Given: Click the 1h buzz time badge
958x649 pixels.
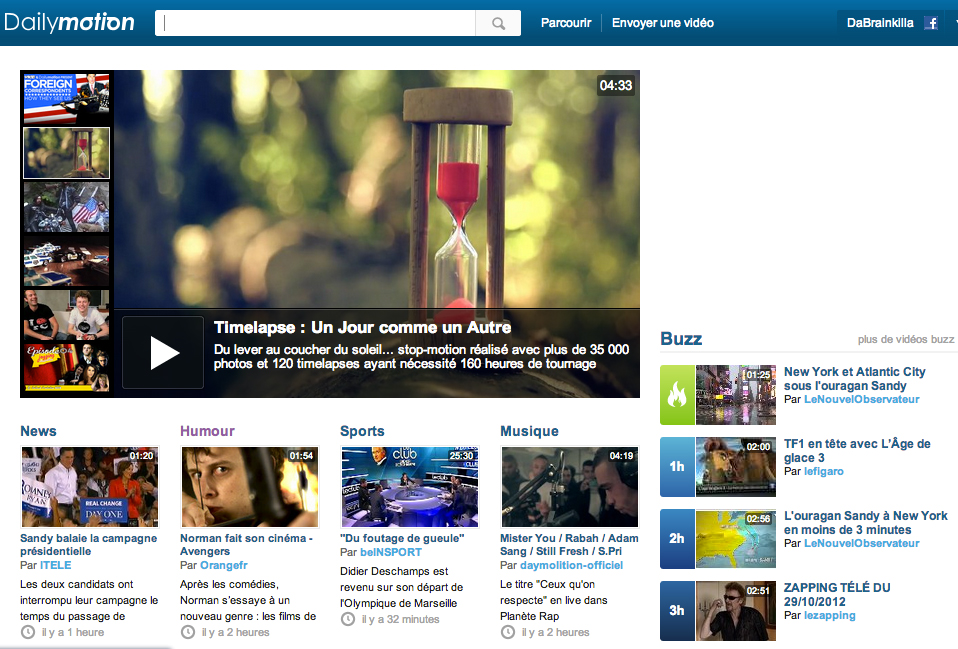Looking at the screenshot, I should (x=677, y=467).
